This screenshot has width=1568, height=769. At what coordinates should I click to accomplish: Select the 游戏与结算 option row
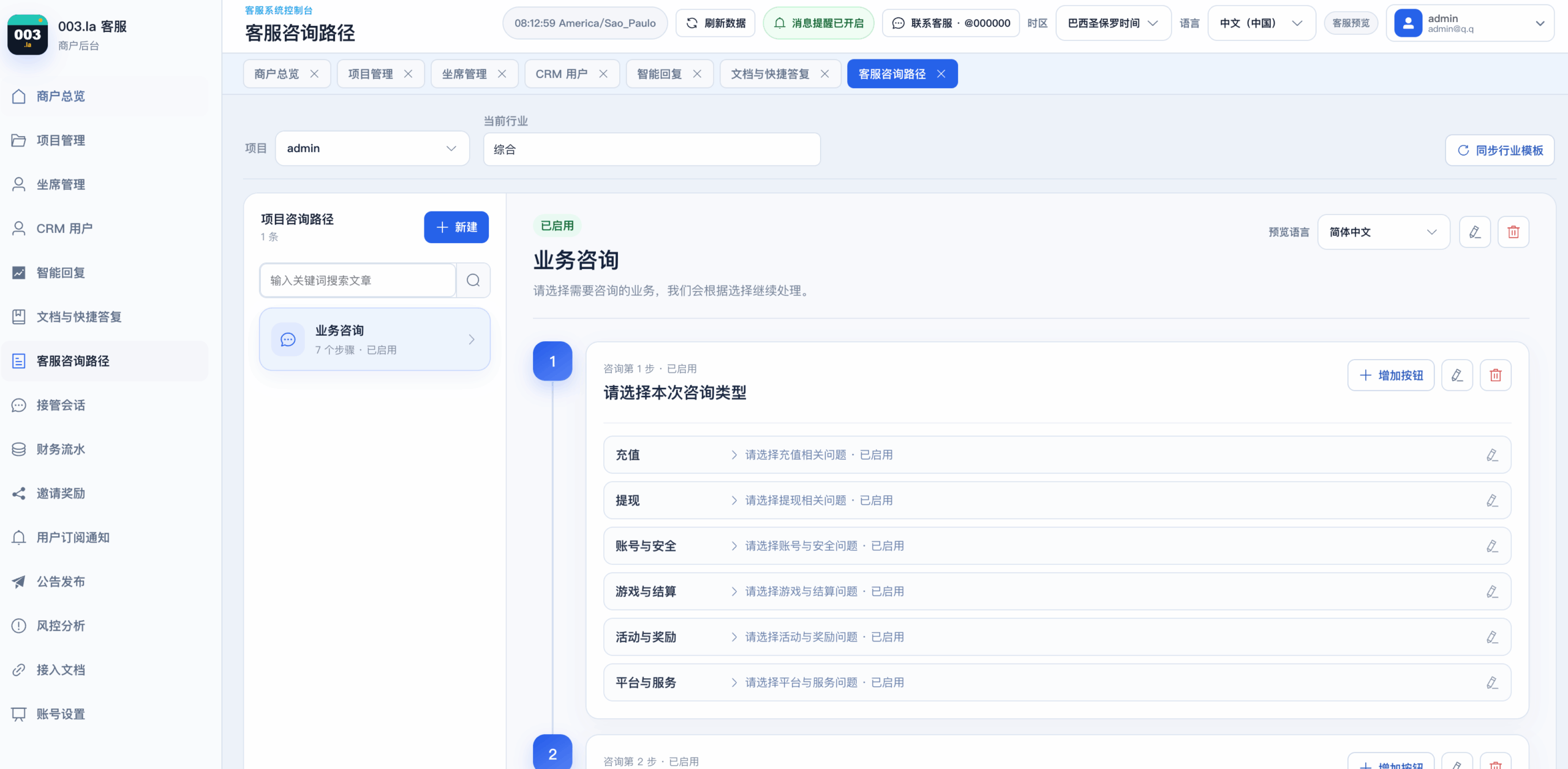(1057, 591)
